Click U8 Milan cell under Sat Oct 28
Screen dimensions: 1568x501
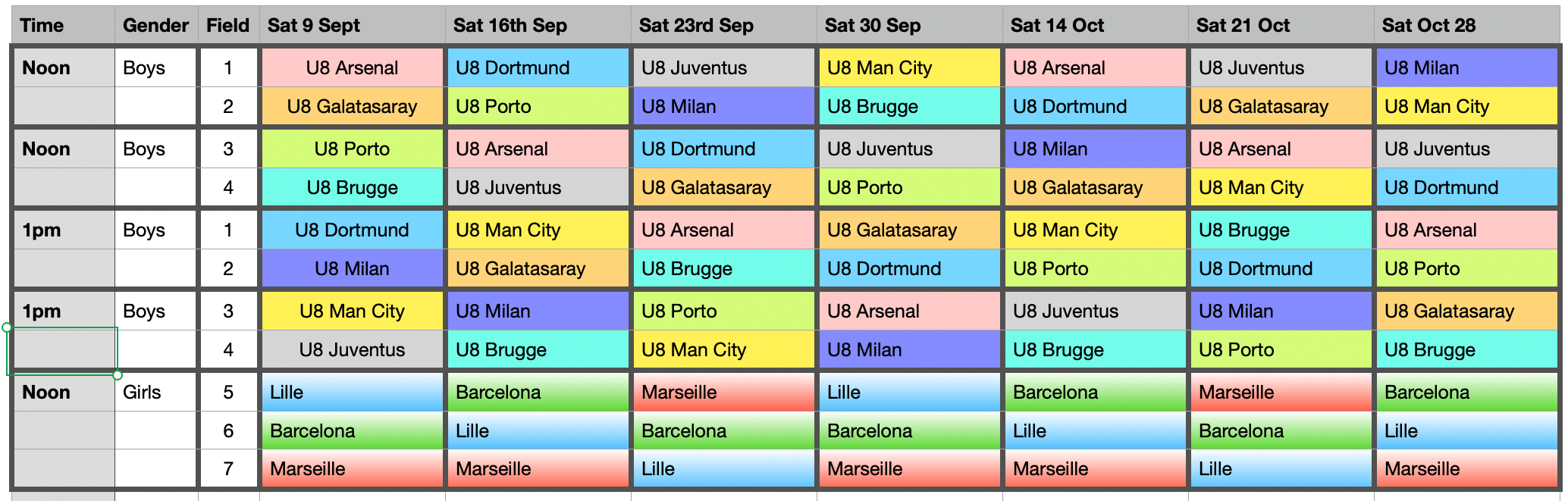pyautogui.click(x=1466, y=67)
